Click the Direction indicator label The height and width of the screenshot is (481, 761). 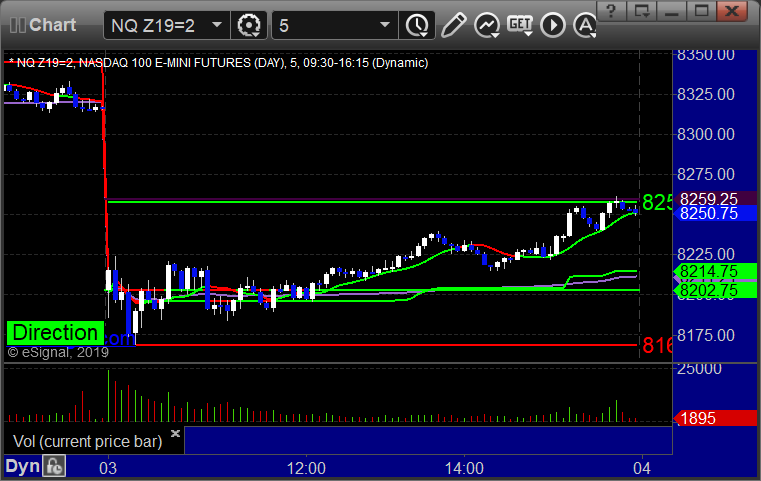pyautogui.click(x=55, y=333)
